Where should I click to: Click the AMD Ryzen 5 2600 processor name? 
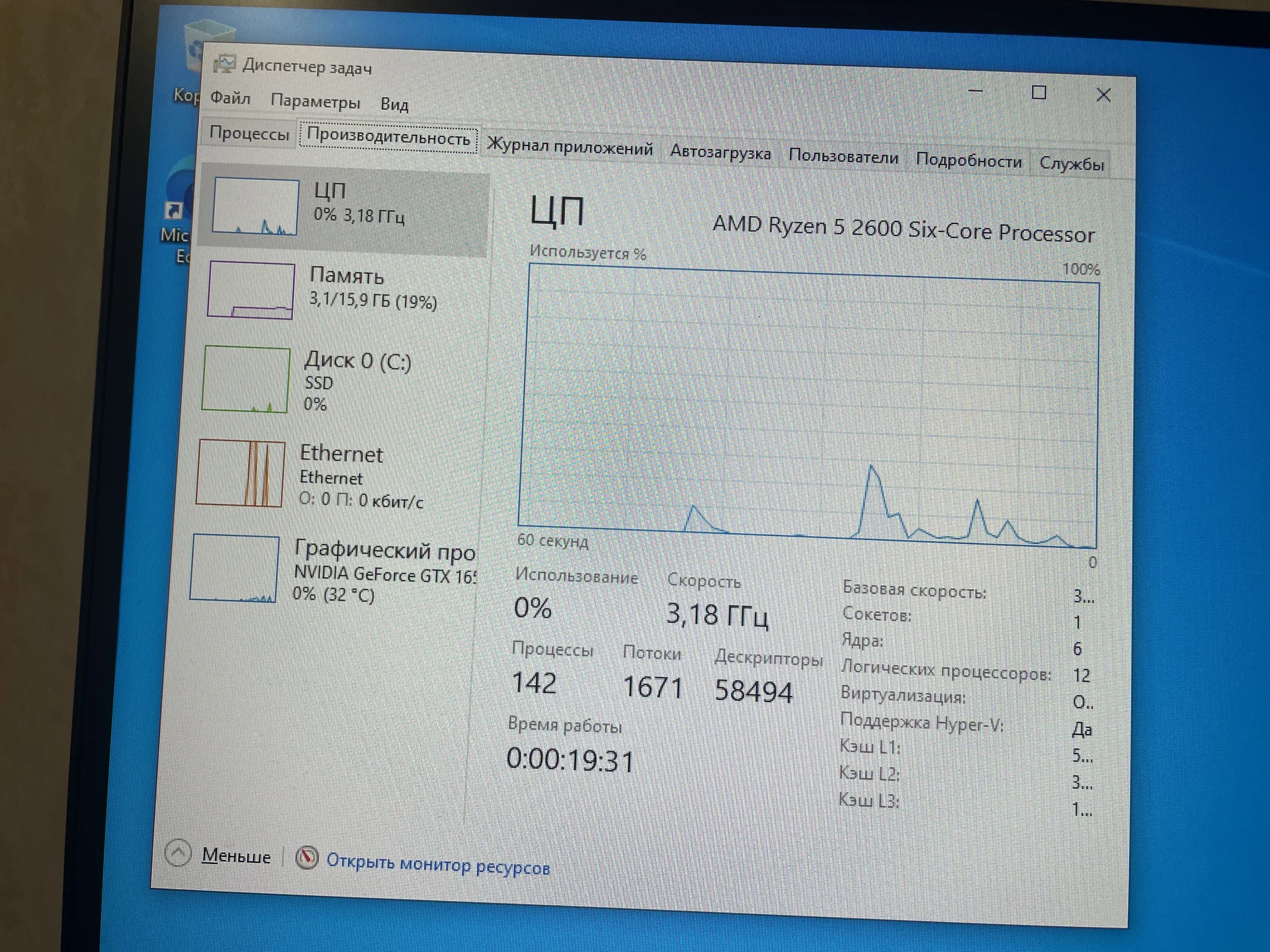tap(904, 229)
